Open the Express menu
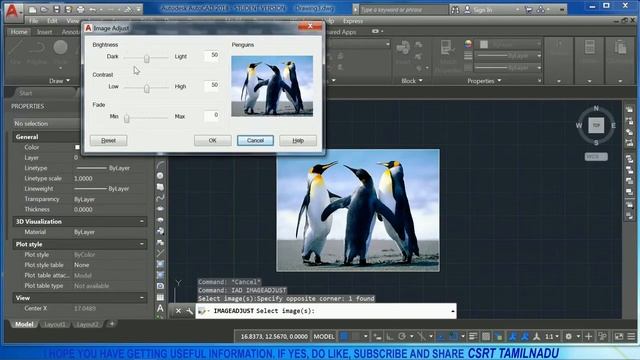640x360 pixels. tap(353, 21)
